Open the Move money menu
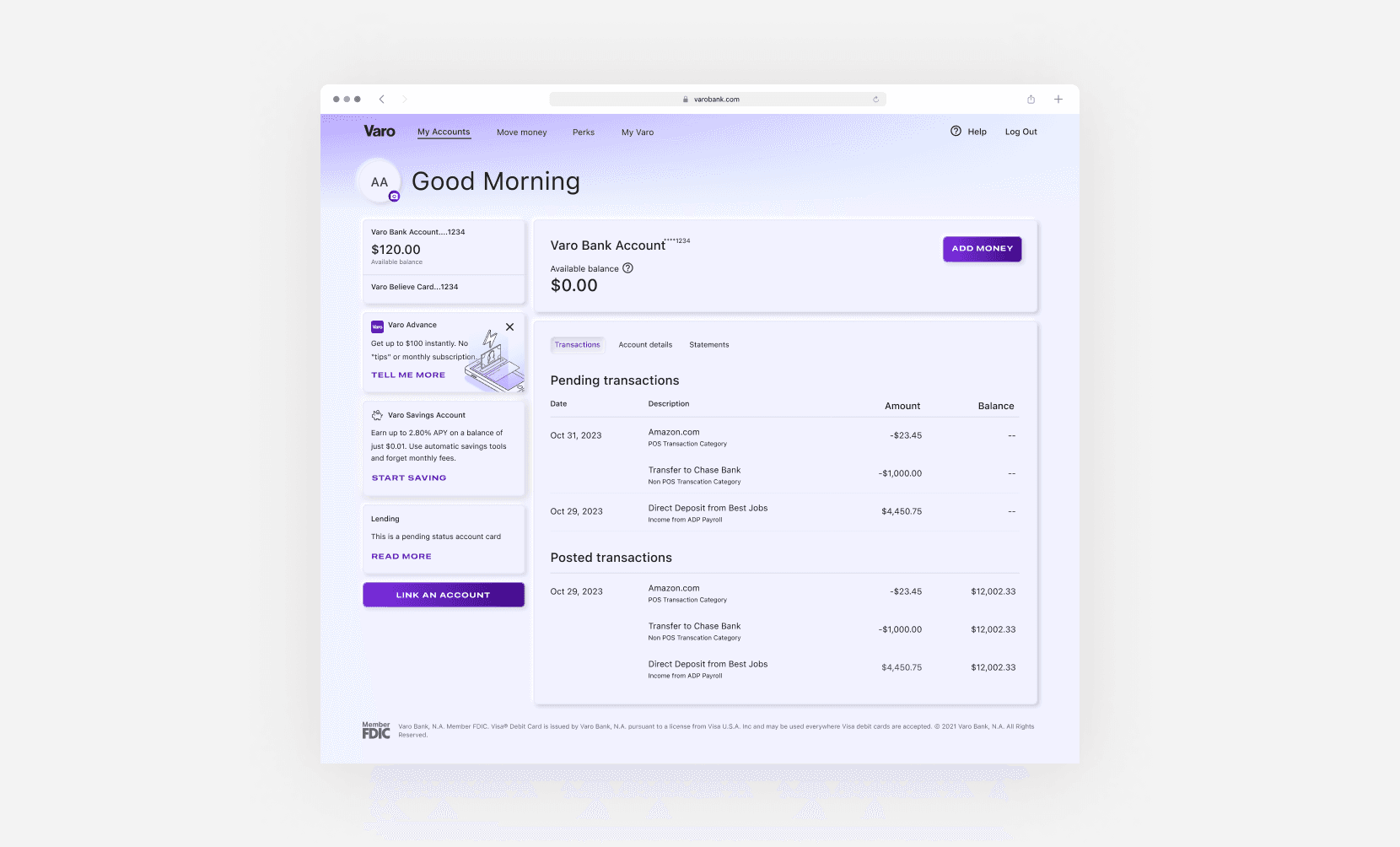1400x847 pixels. [521, 132]
